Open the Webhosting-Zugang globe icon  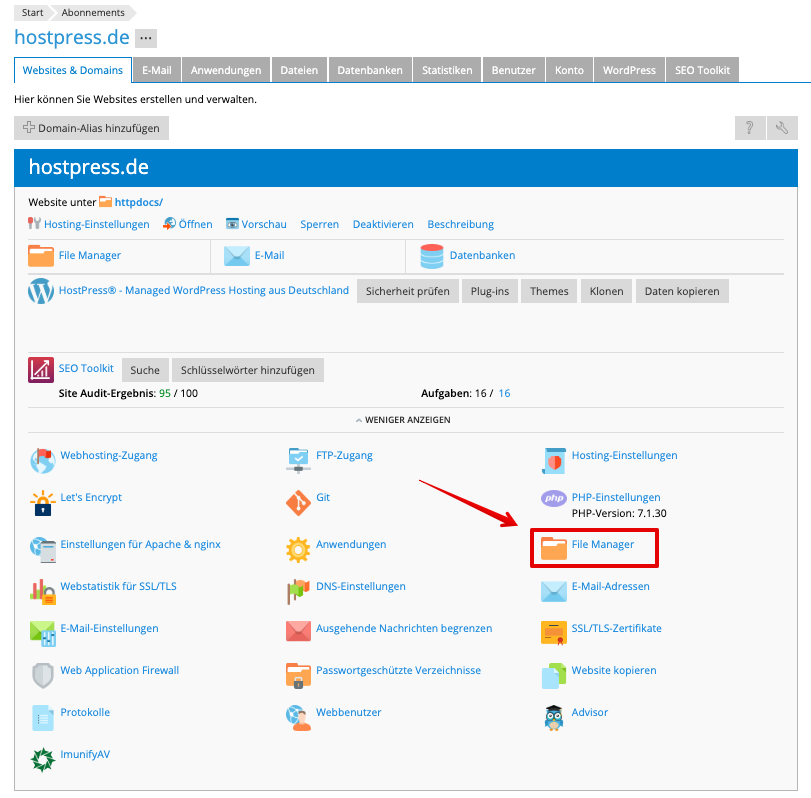point(42,460)
